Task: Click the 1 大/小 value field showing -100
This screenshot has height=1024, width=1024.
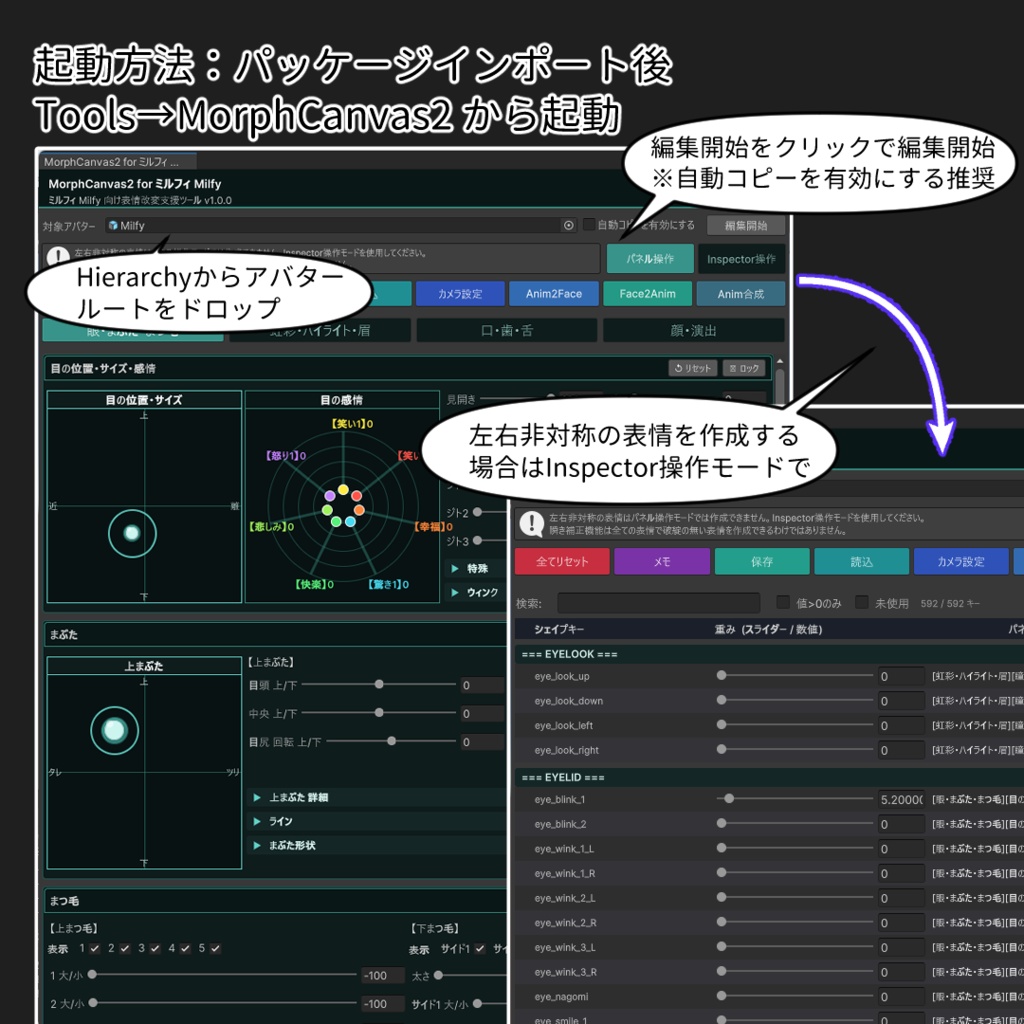Action: pos(382,975)
